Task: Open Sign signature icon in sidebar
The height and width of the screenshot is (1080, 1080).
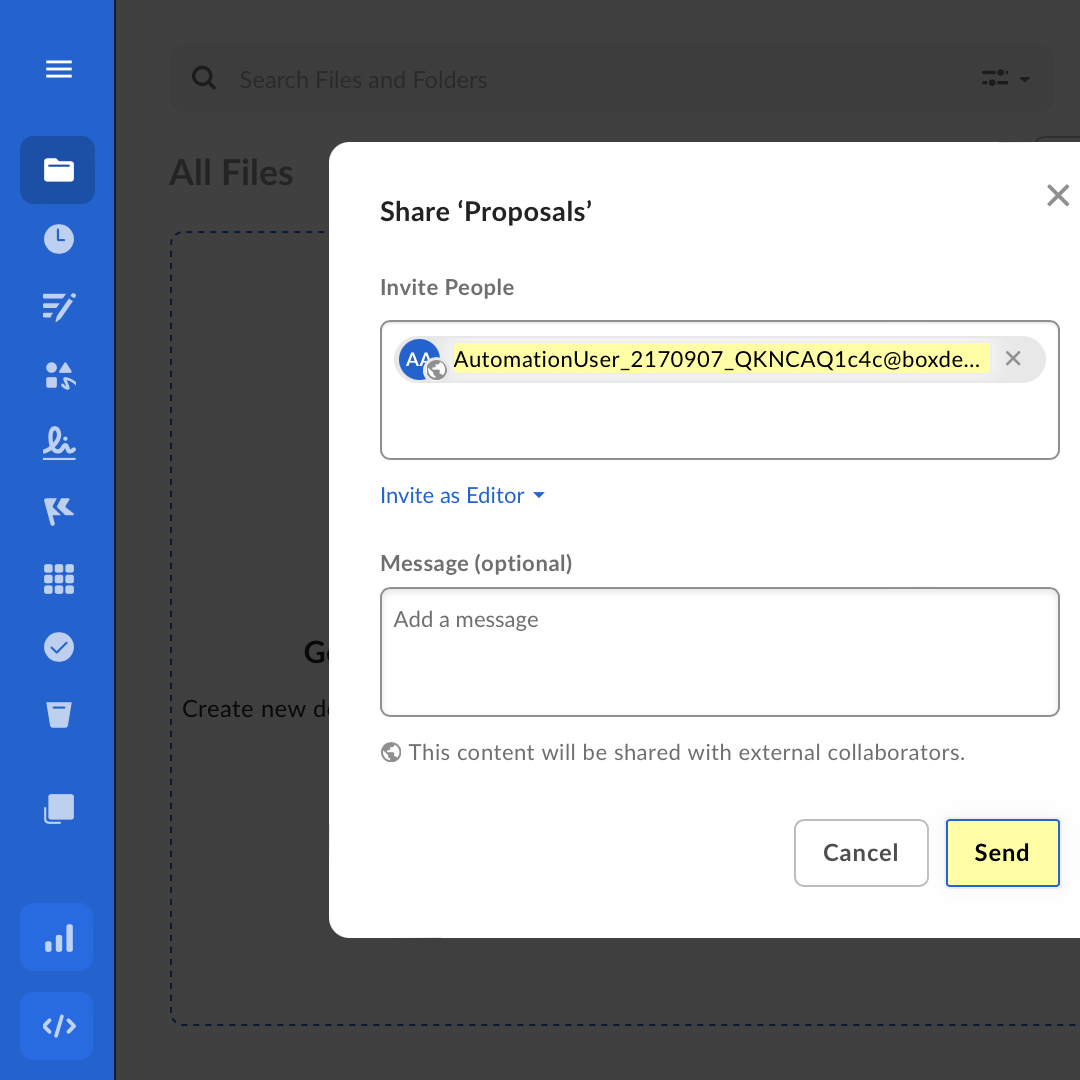Action: click(x=59, y=443)
